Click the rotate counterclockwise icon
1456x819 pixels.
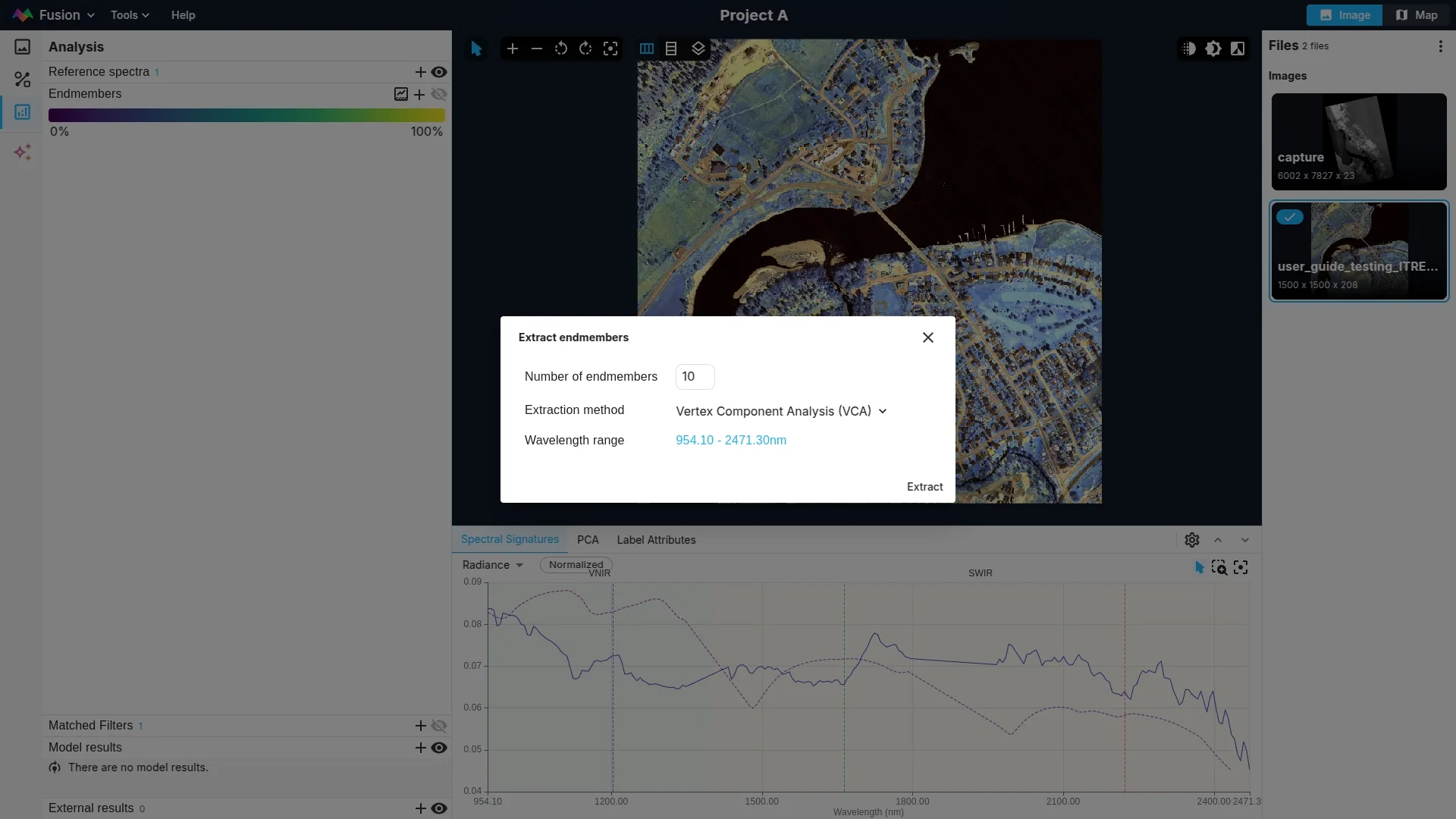(561, 49)
